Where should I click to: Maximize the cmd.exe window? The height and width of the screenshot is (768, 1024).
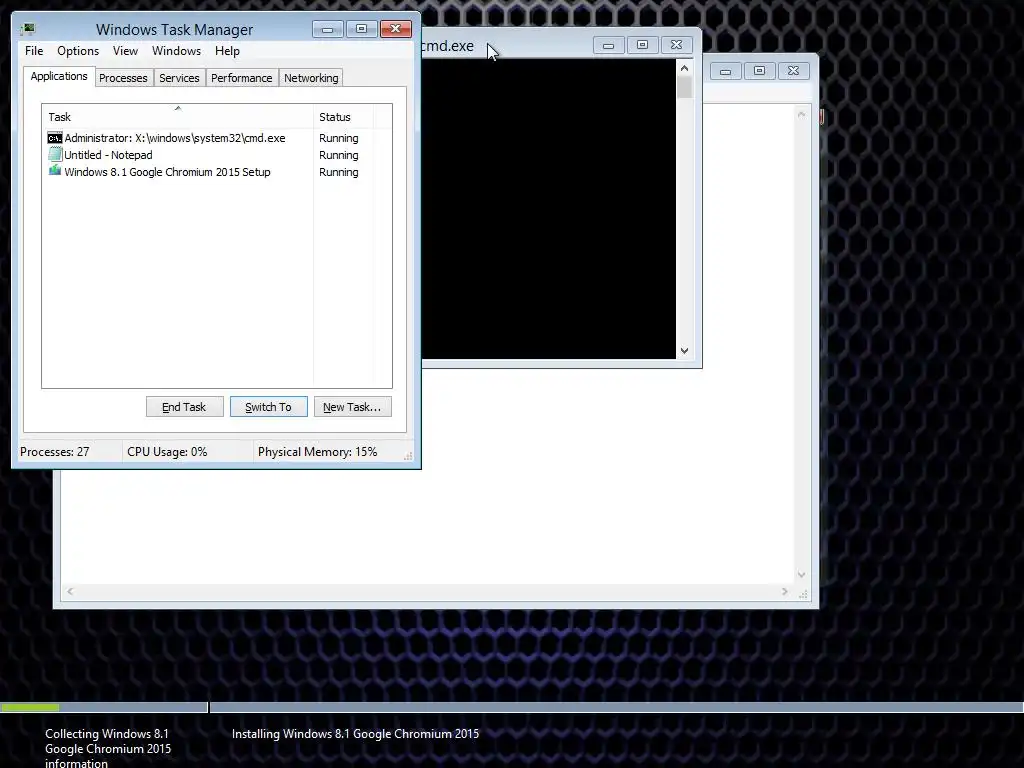pos(643,45)
